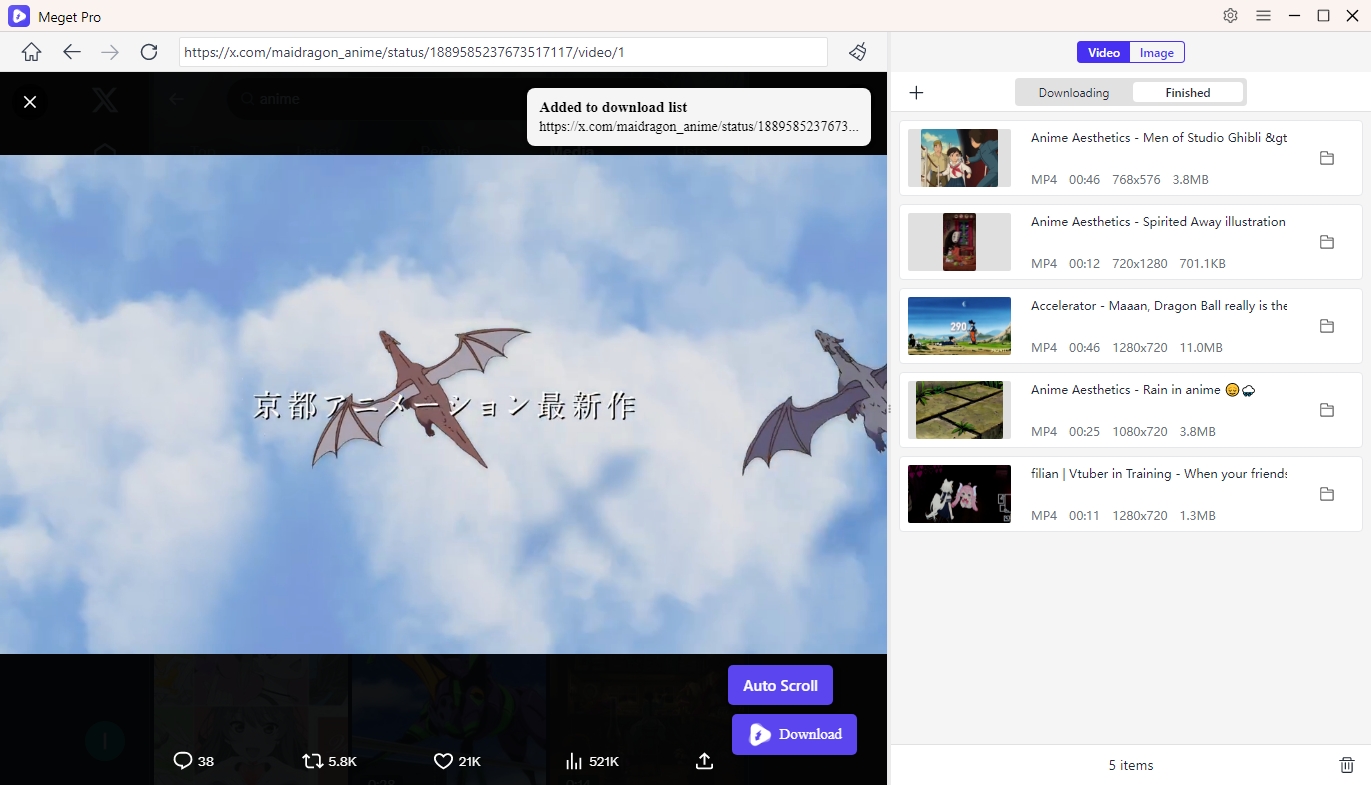Click the '1080x720' resolution text

tap(1140, 432)
